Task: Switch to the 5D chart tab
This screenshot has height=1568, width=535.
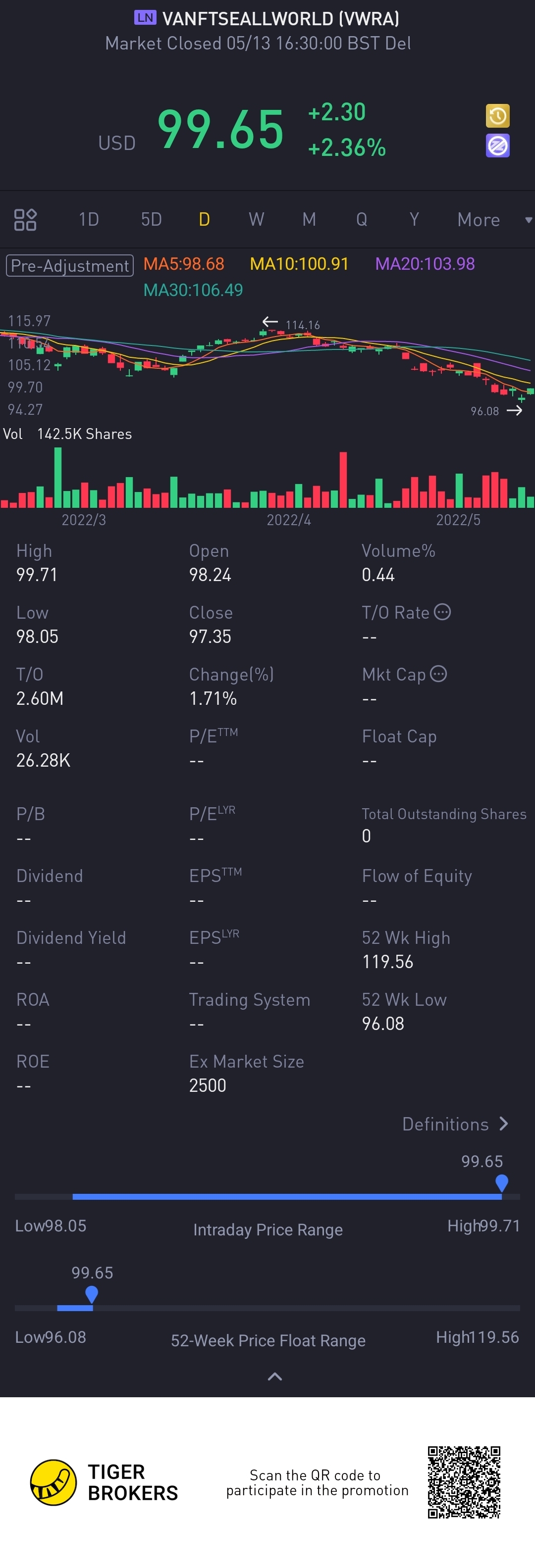Action: pos(151,220)
